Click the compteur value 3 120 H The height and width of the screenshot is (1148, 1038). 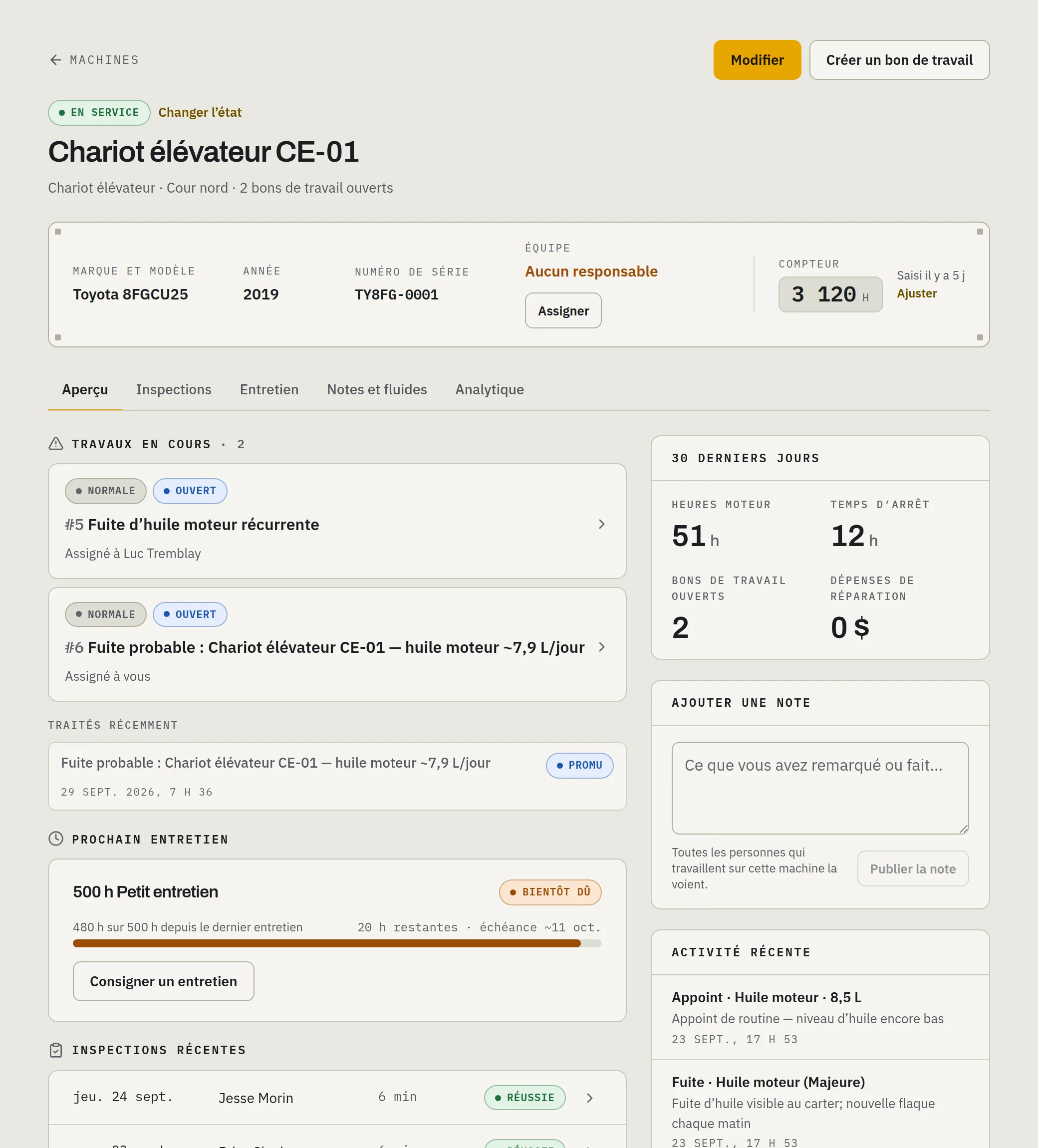point(830,294)
